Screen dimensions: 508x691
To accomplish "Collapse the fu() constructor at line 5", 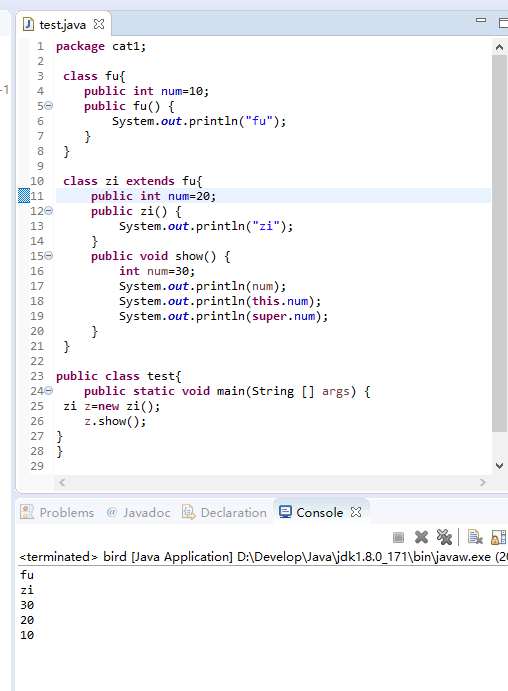I will pos(48,106).
